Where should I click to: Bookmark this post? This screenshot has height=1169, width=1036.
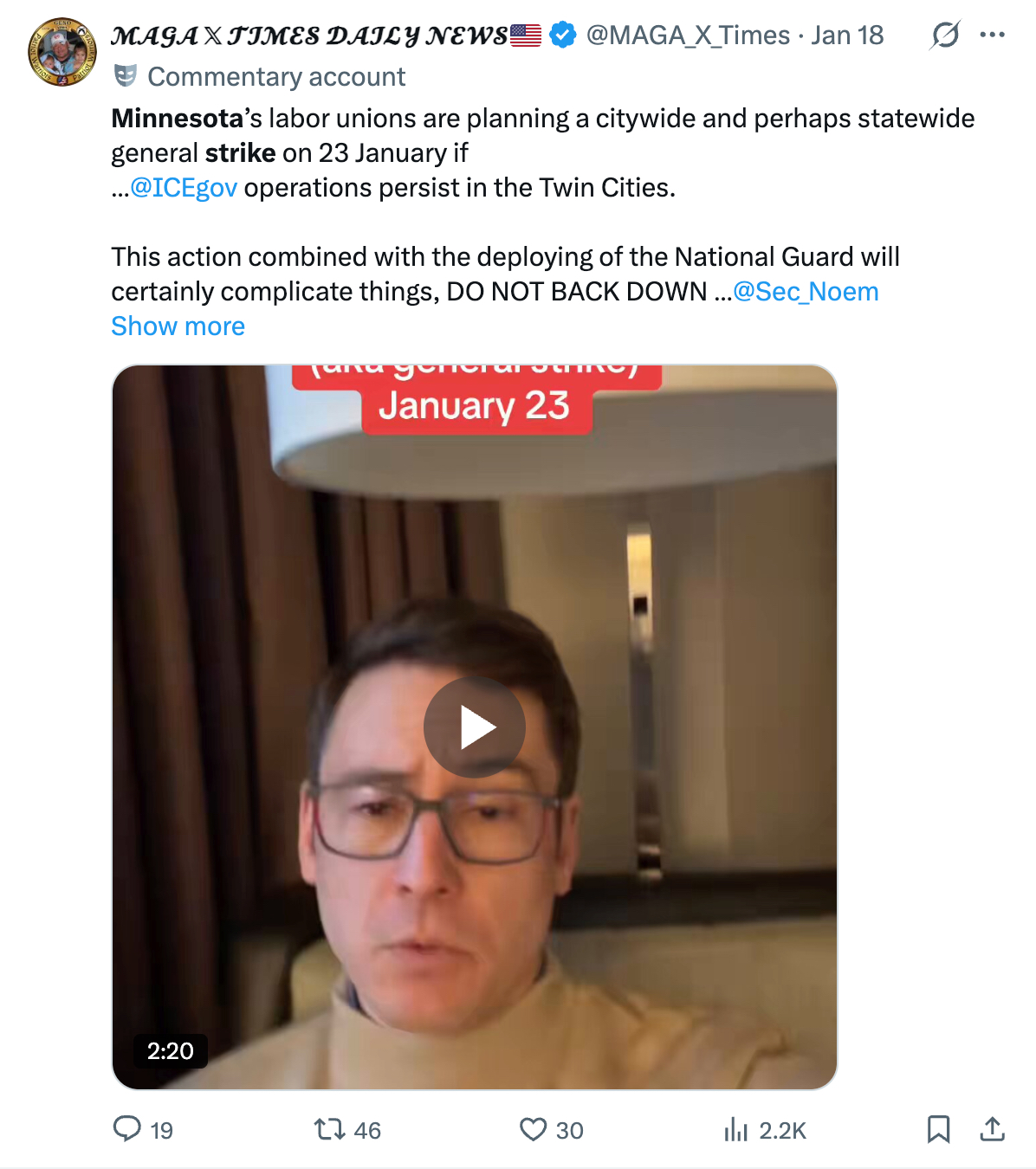(938, 1129)
